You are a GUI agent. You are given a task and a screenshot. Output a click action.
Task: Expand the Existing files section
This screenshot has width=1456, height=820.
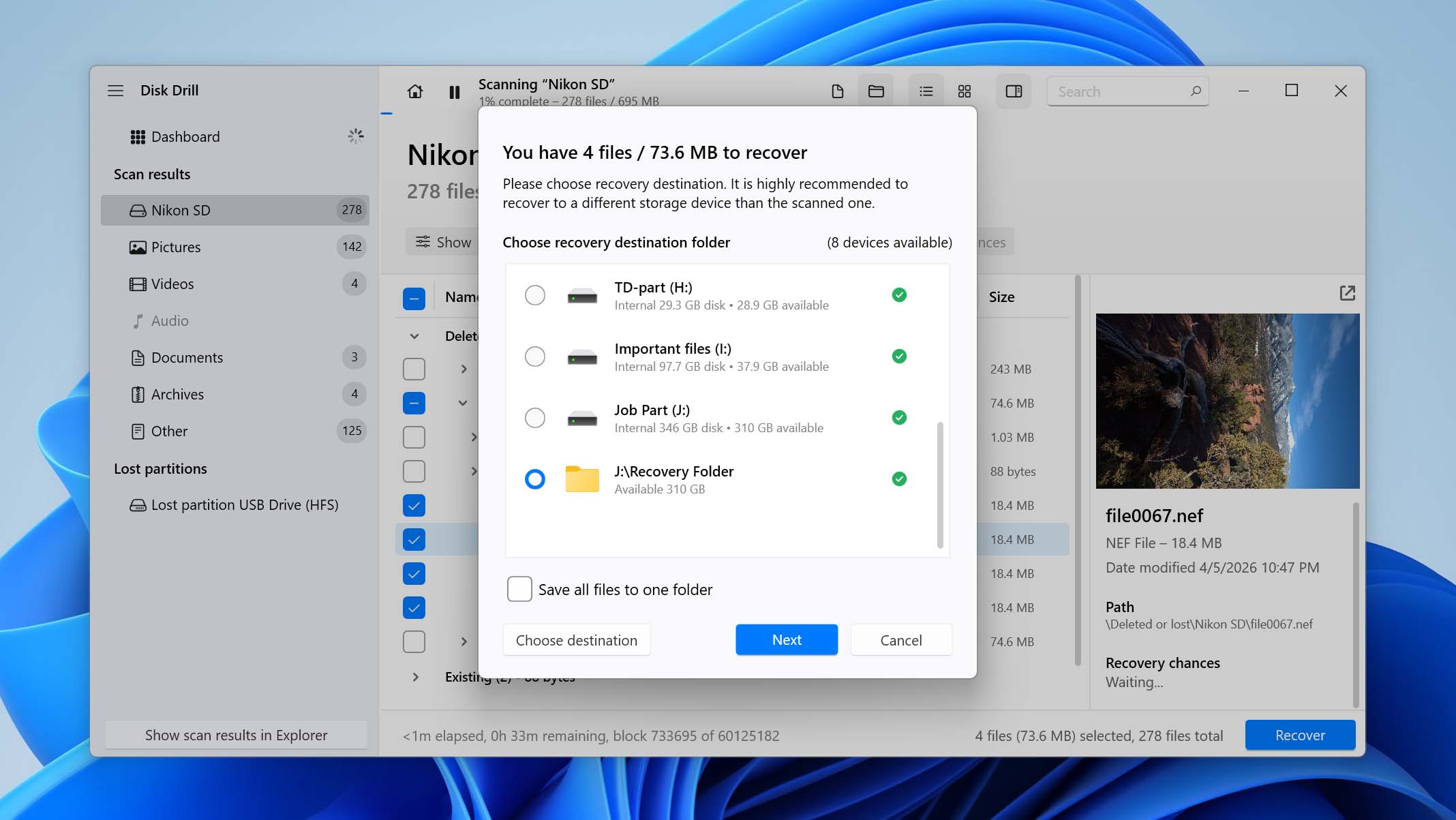pos(415,677)
